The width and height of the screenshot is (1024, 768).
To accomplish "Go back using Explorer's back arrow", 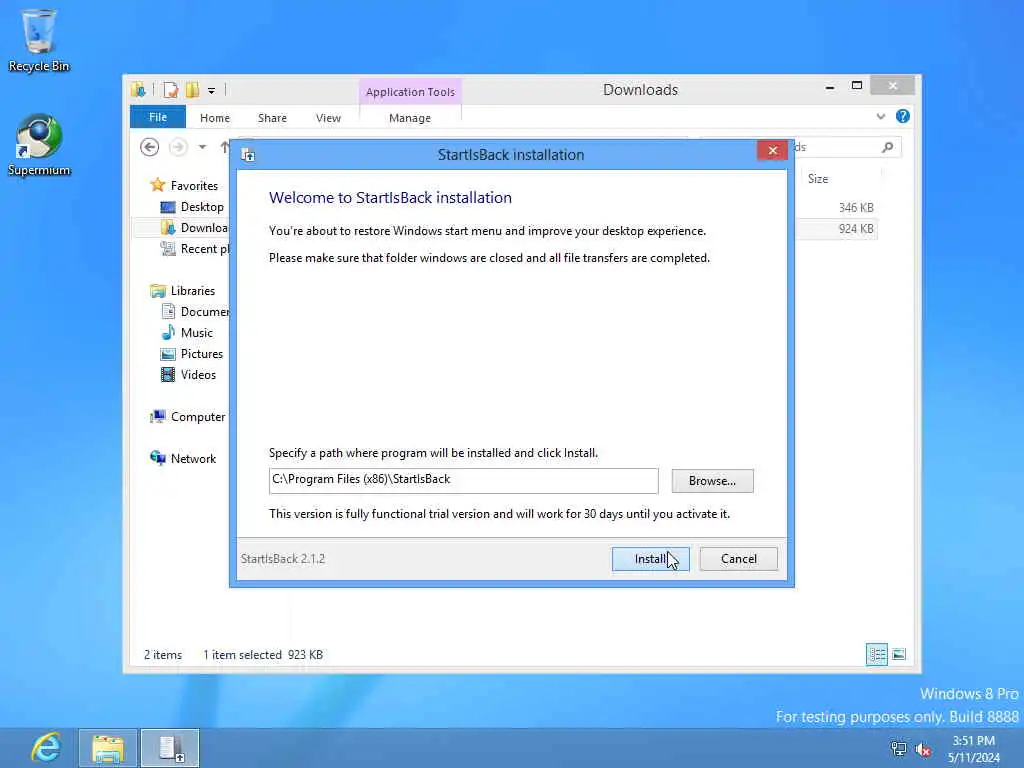I will (150, 147).
